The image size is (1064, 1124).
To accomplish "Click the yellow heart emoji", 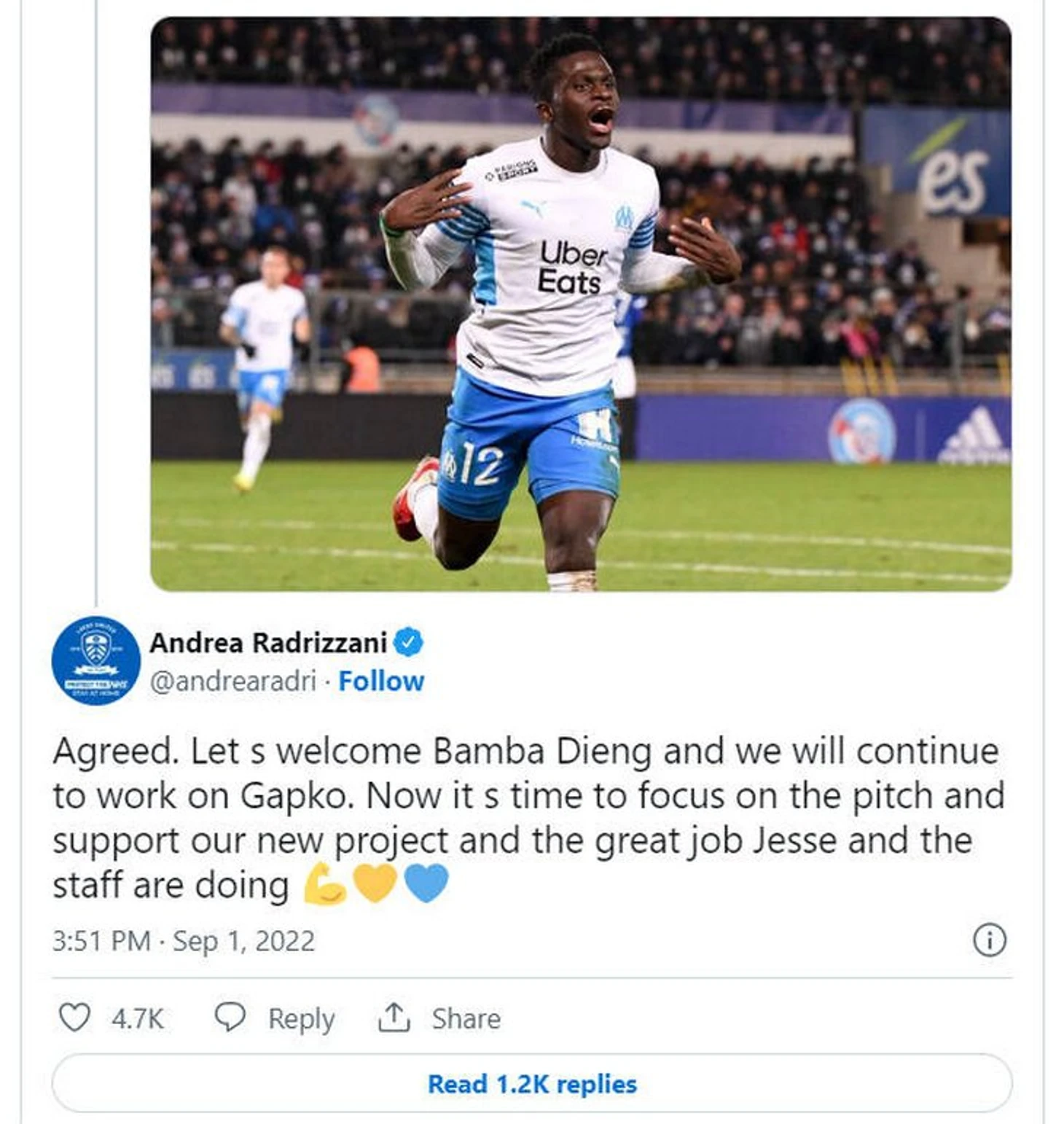I will tap(375, 883).
